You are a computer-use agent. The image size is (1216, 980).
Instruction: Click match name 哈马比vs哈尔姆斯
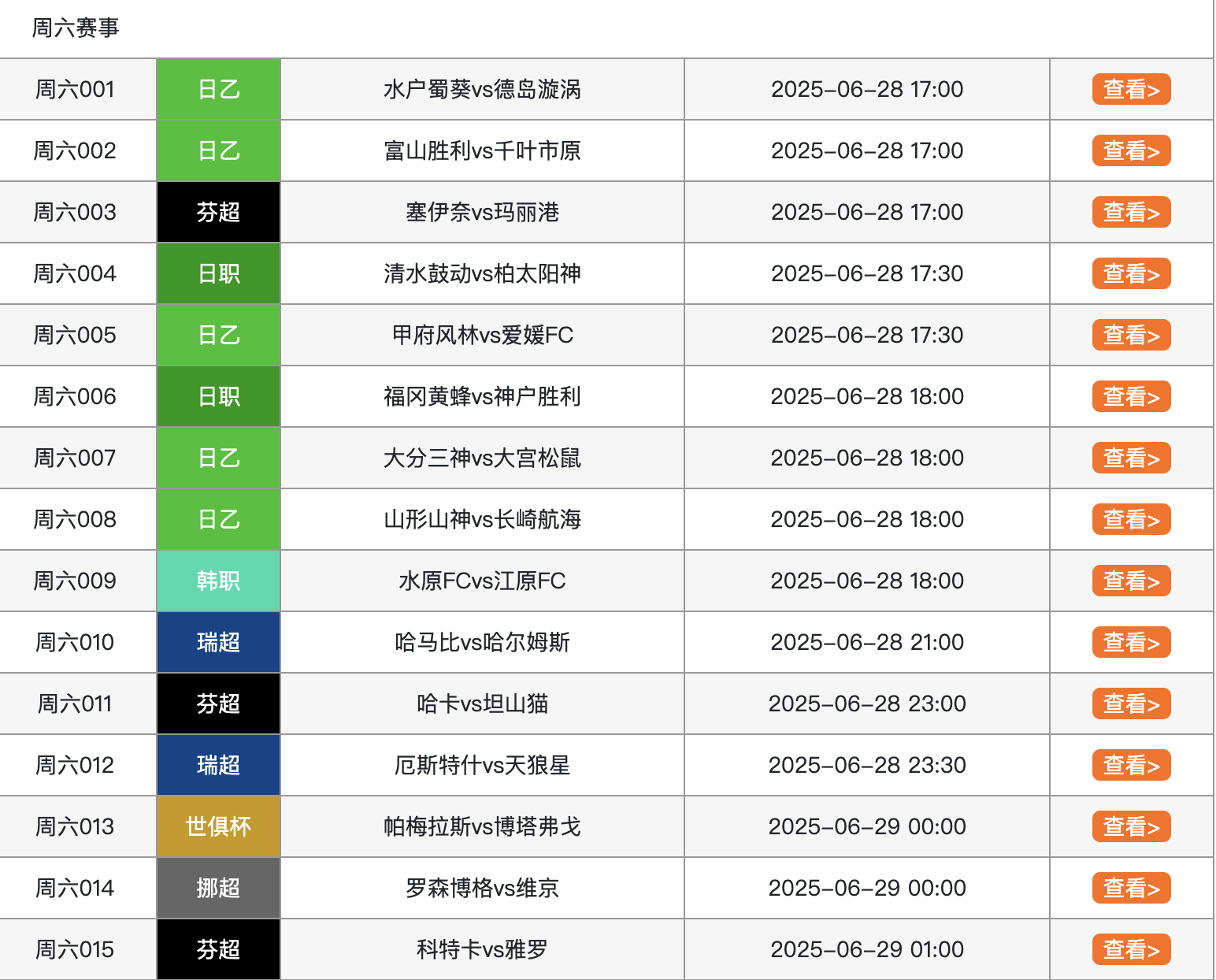(x=482, y=642)
